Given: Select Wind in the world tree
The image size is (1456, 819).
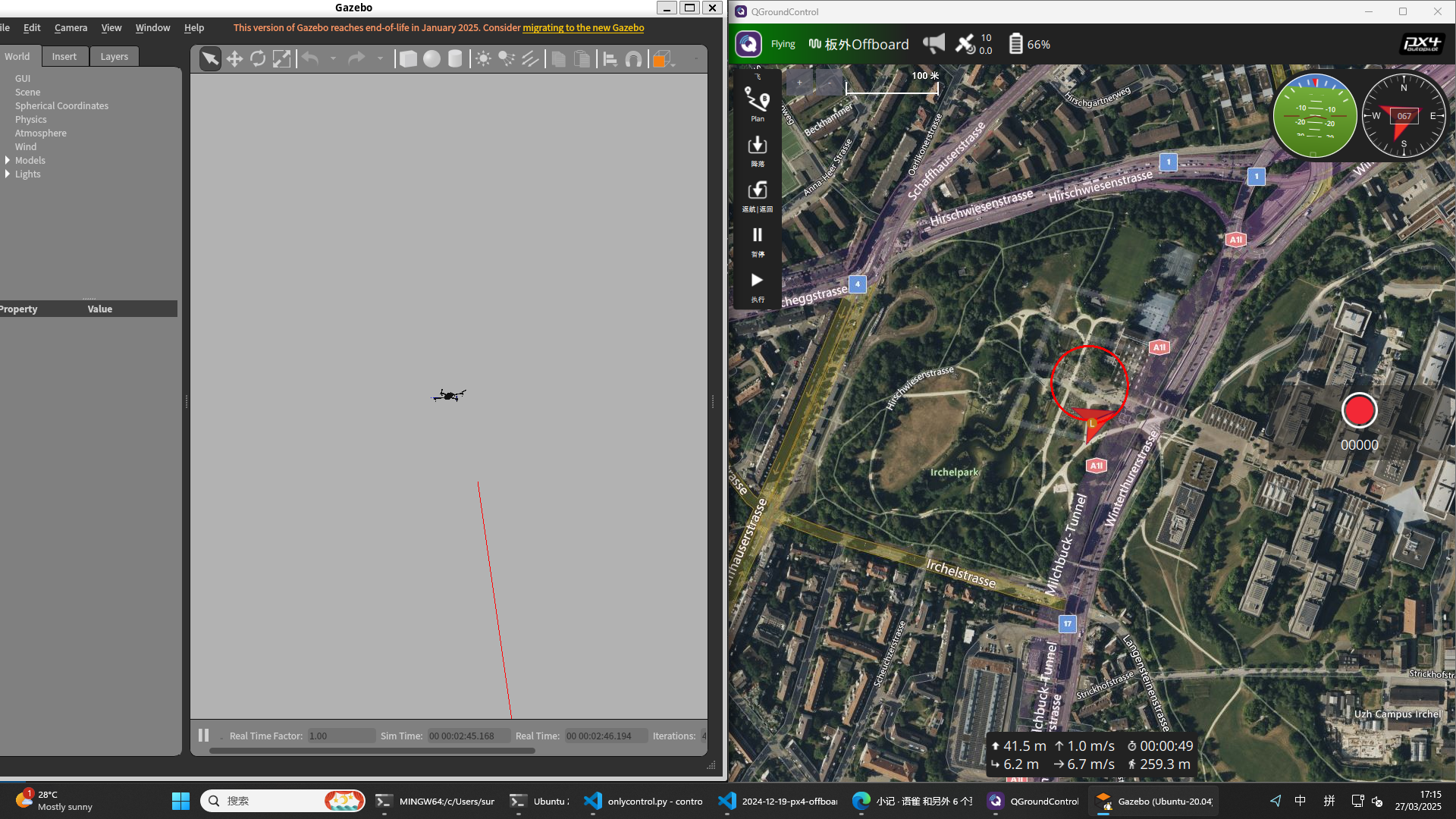Looking at the screenshot, I should pyautogui.click(x=26, y=146).
